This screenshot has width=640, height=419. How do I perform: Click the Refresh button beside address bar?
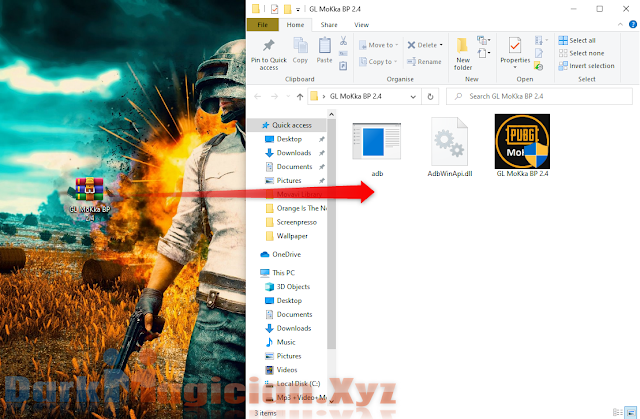point(430,97)
